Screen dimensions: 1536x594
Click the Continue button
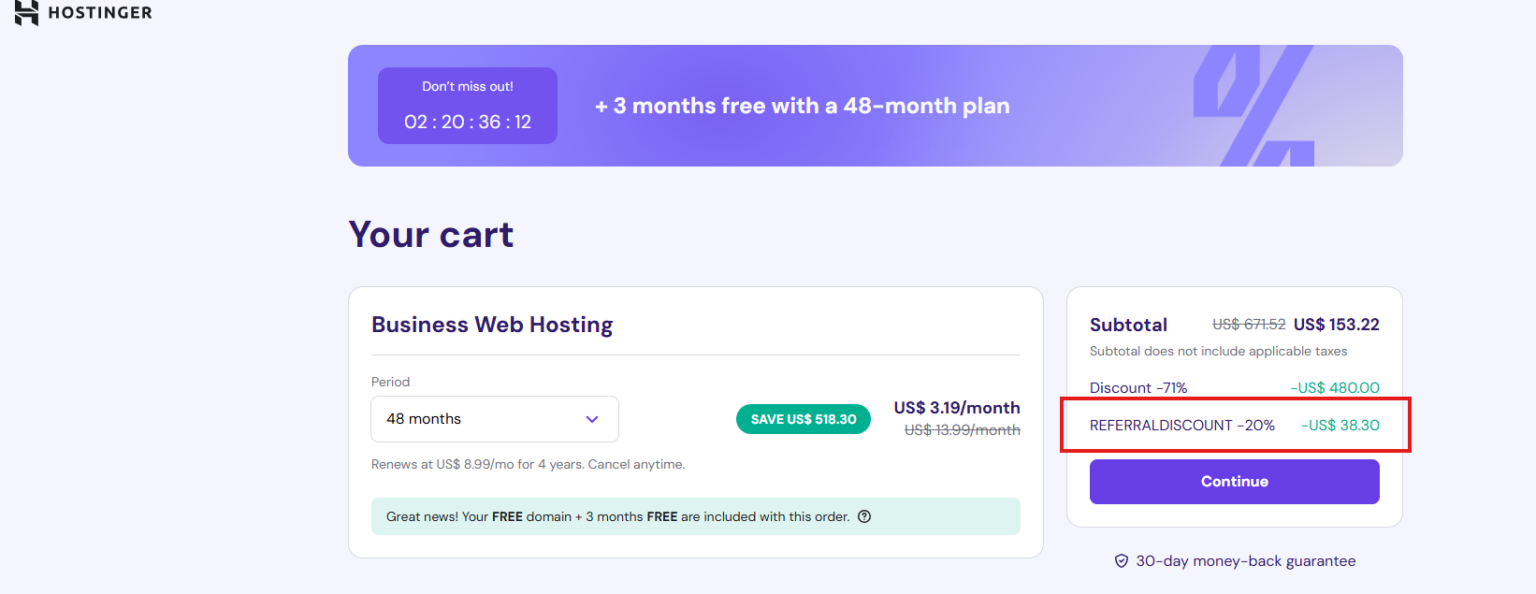[1234, 482]
